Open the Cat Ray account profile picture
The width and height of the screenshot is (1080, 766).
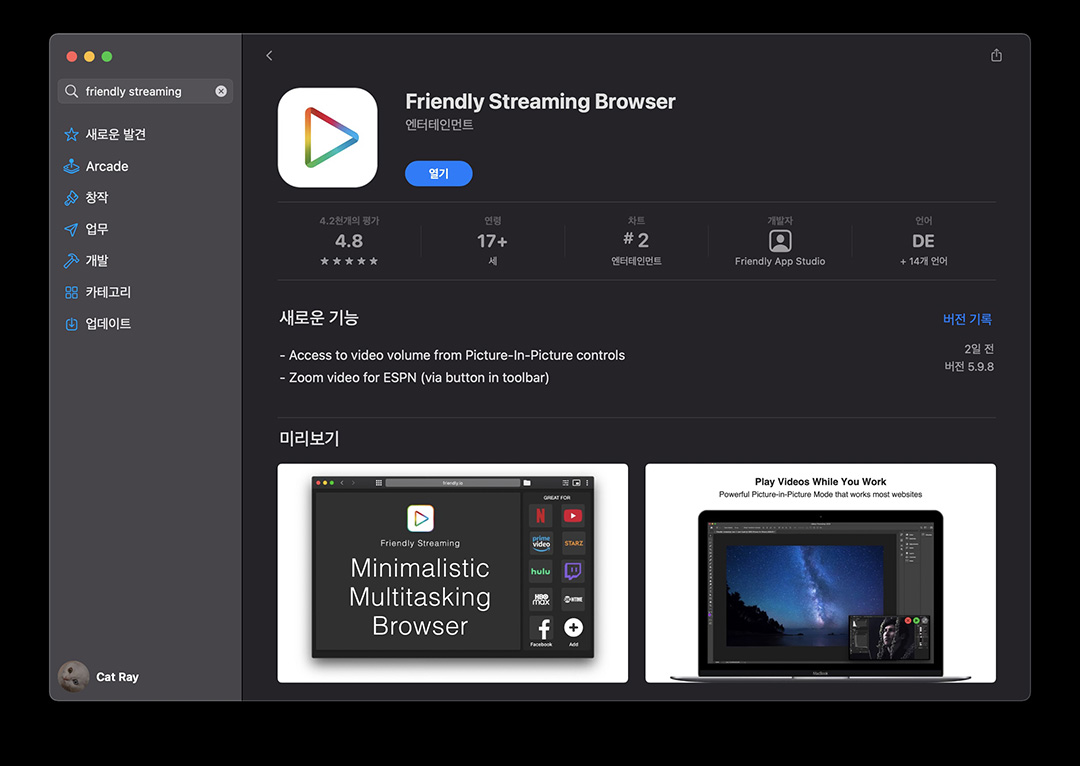pyautogui.click(x=74, y=676)
